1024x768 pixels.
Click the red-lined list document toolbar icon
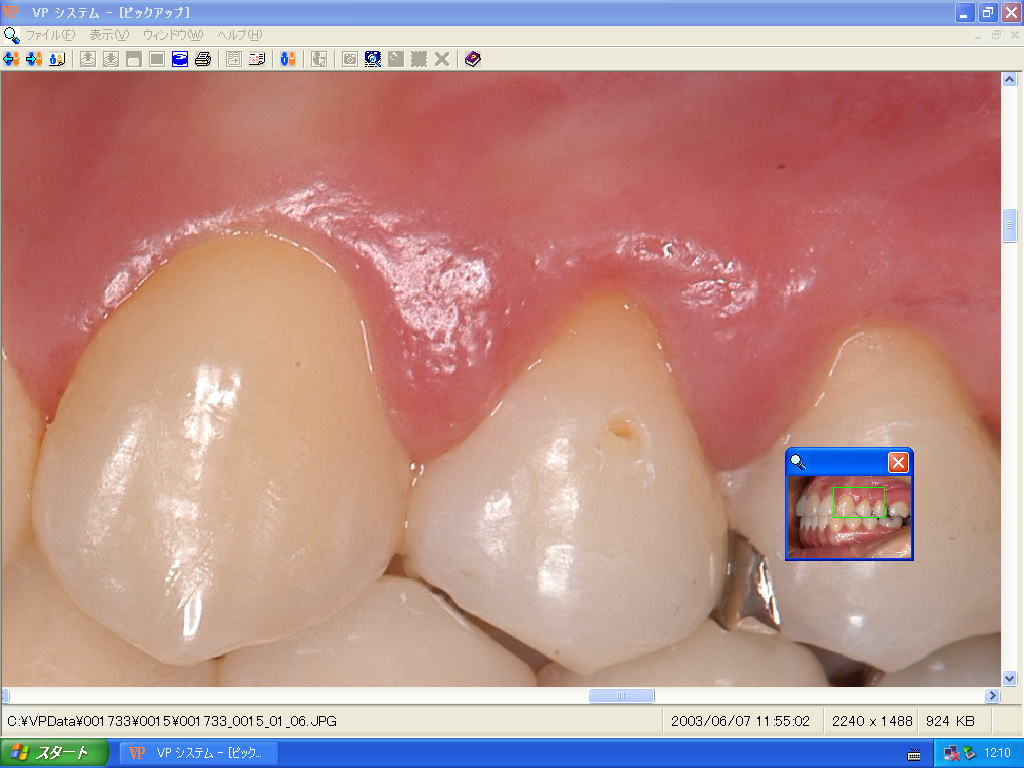click(257, 59)
